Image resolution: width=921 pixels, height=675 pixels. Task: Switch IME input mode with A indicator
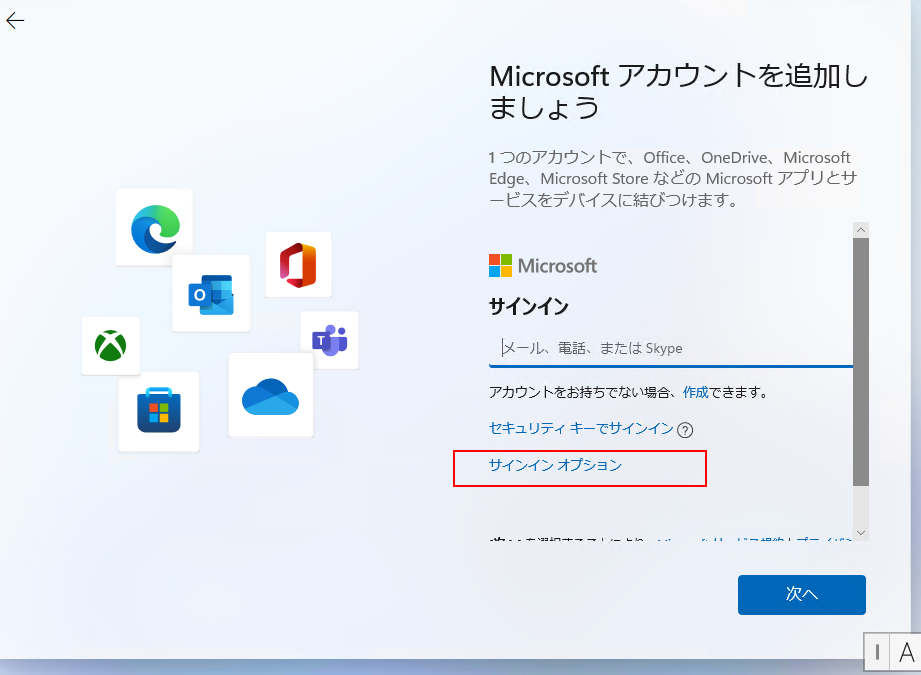coord(906,652)
